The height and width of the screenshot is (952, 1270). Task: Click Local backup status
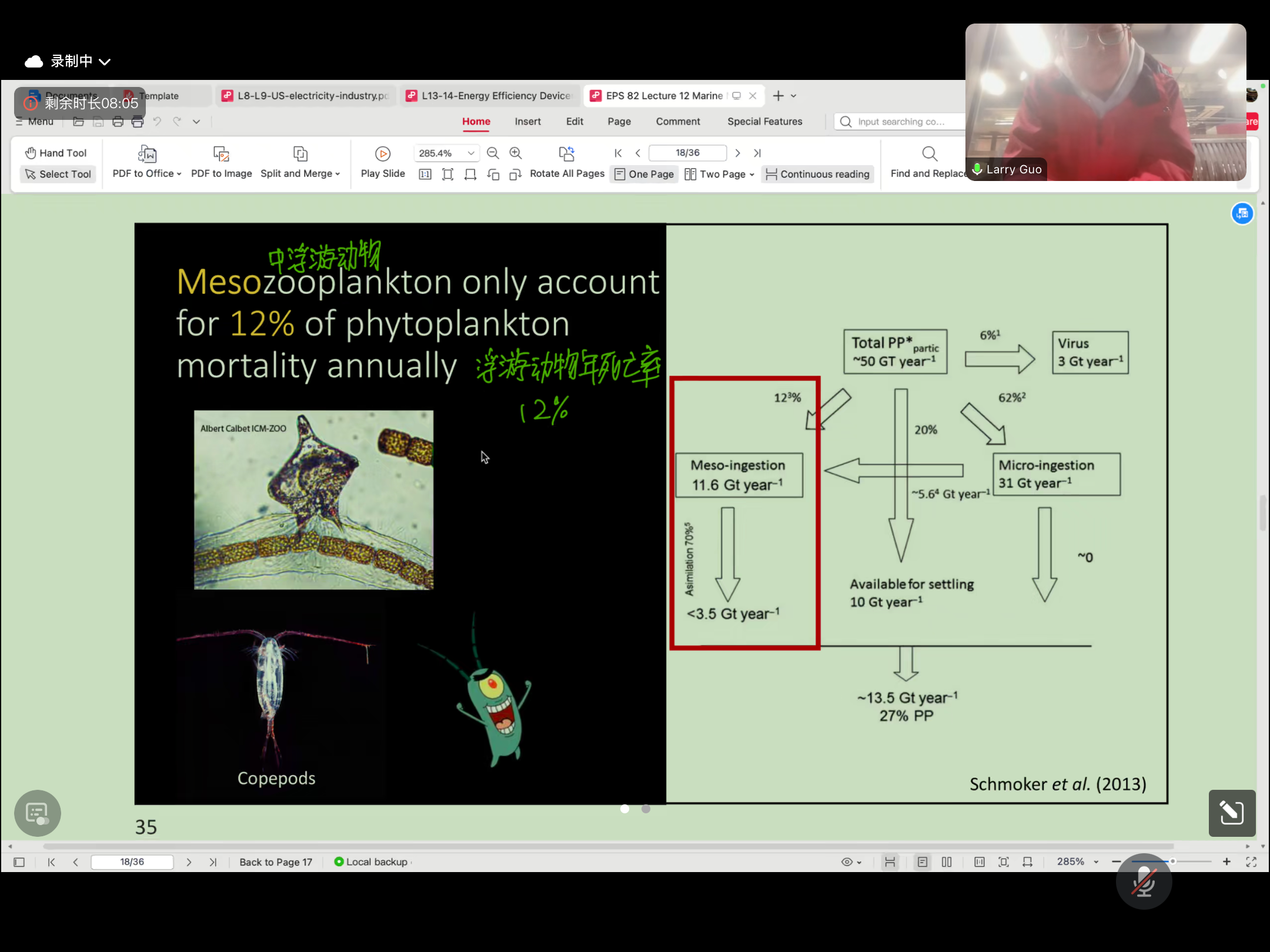pos(372,862)
